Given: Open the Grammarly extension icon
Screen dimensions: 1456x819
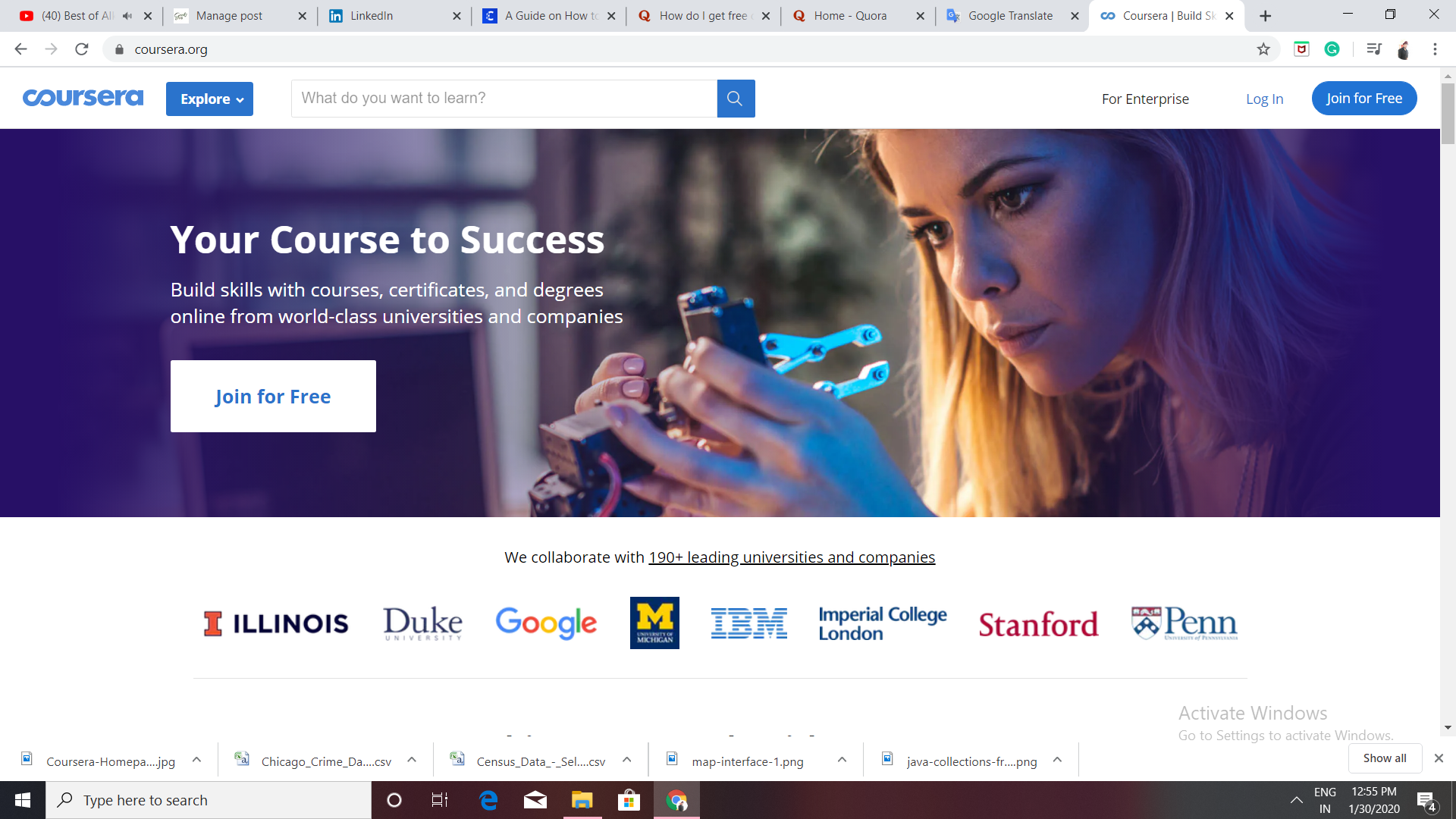Looking at the screenshot, I should coord(1332,49).
